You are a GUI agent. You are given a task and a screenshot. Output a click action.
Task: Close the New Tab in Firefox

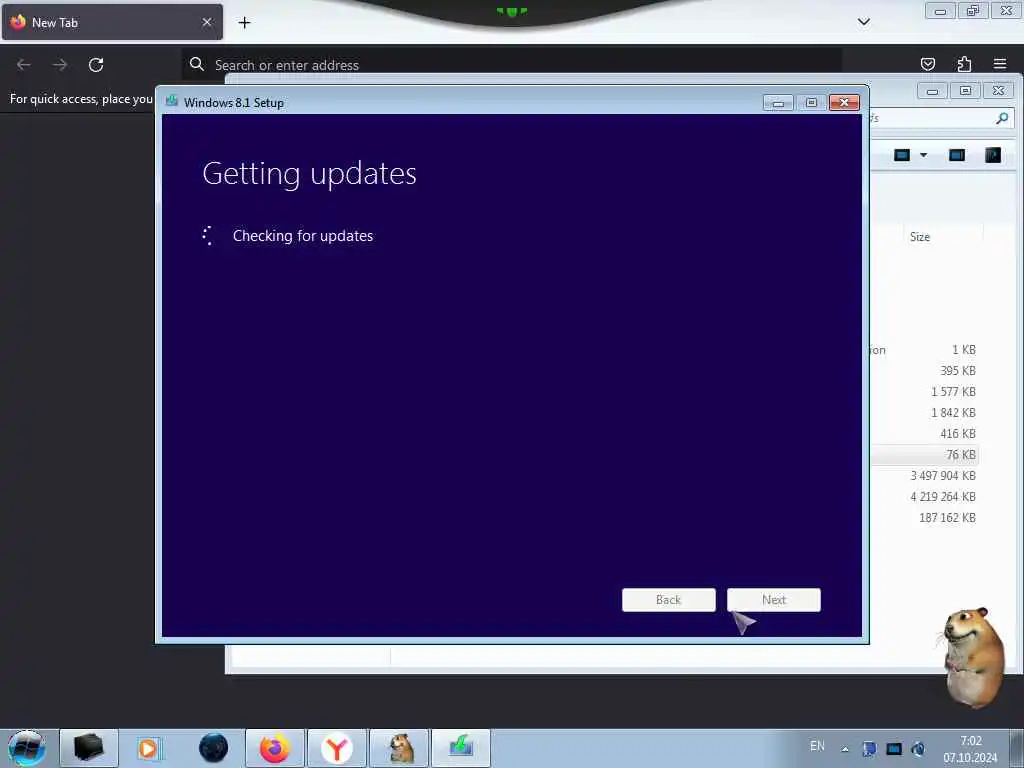tap(206, 22)
